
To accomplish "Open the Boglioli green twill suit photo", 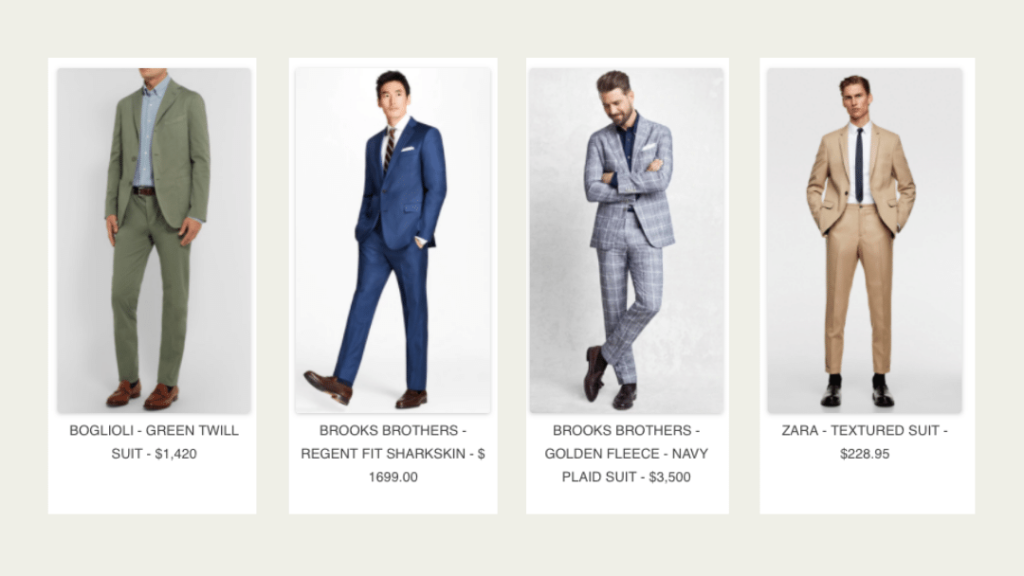I will click(153, 240).
